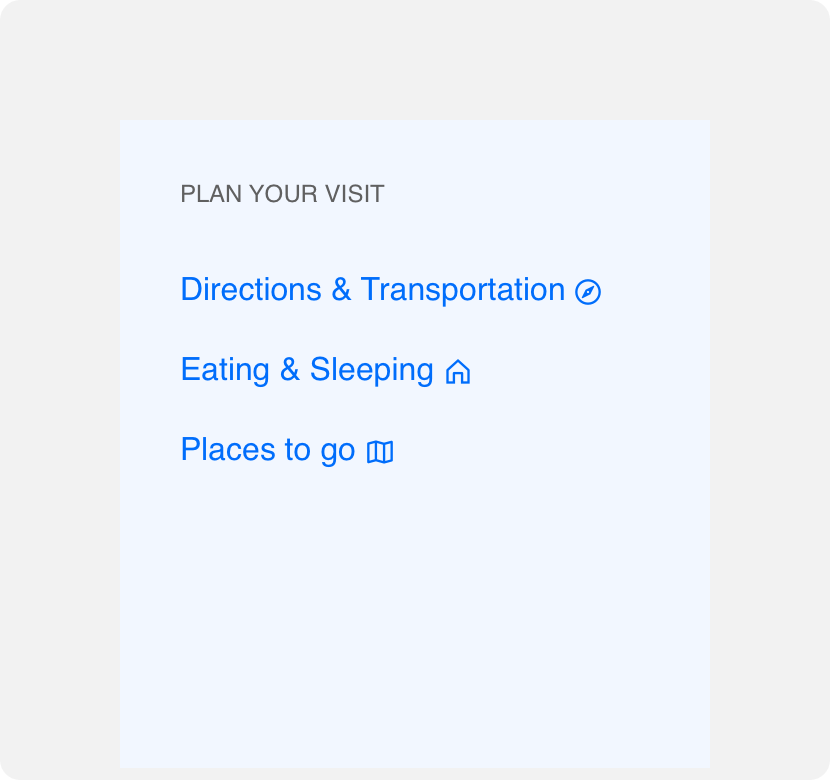Click the word Sleeping in the second link
Image resolution: width=830 pixels, height=780 pixels.
pos(372,371)
